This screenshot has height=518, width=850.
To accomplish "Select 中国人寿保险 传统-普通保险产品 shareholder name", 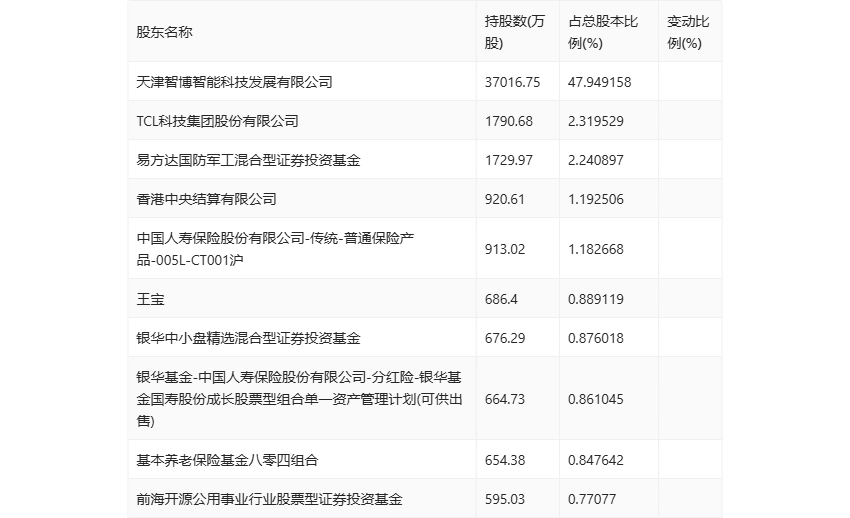I will pos(275,249).
